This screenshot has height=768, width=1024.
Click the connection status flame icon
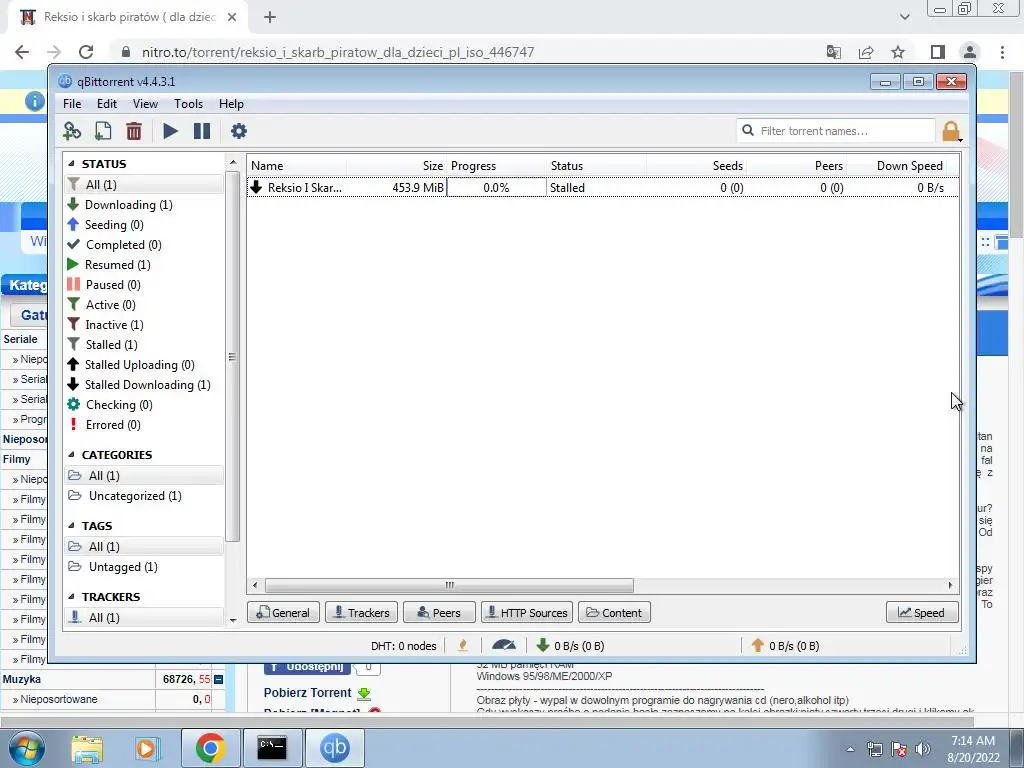[x=463, y=646]
